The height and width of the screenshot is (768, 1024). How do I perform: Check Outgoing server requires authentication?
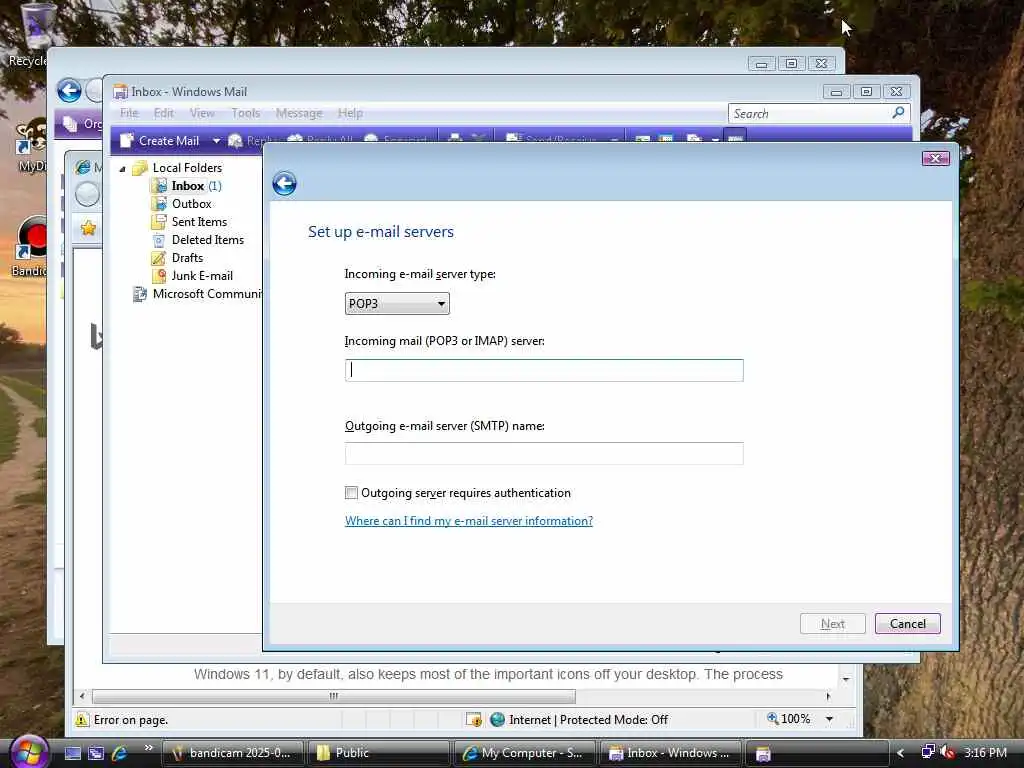[351, 493]
